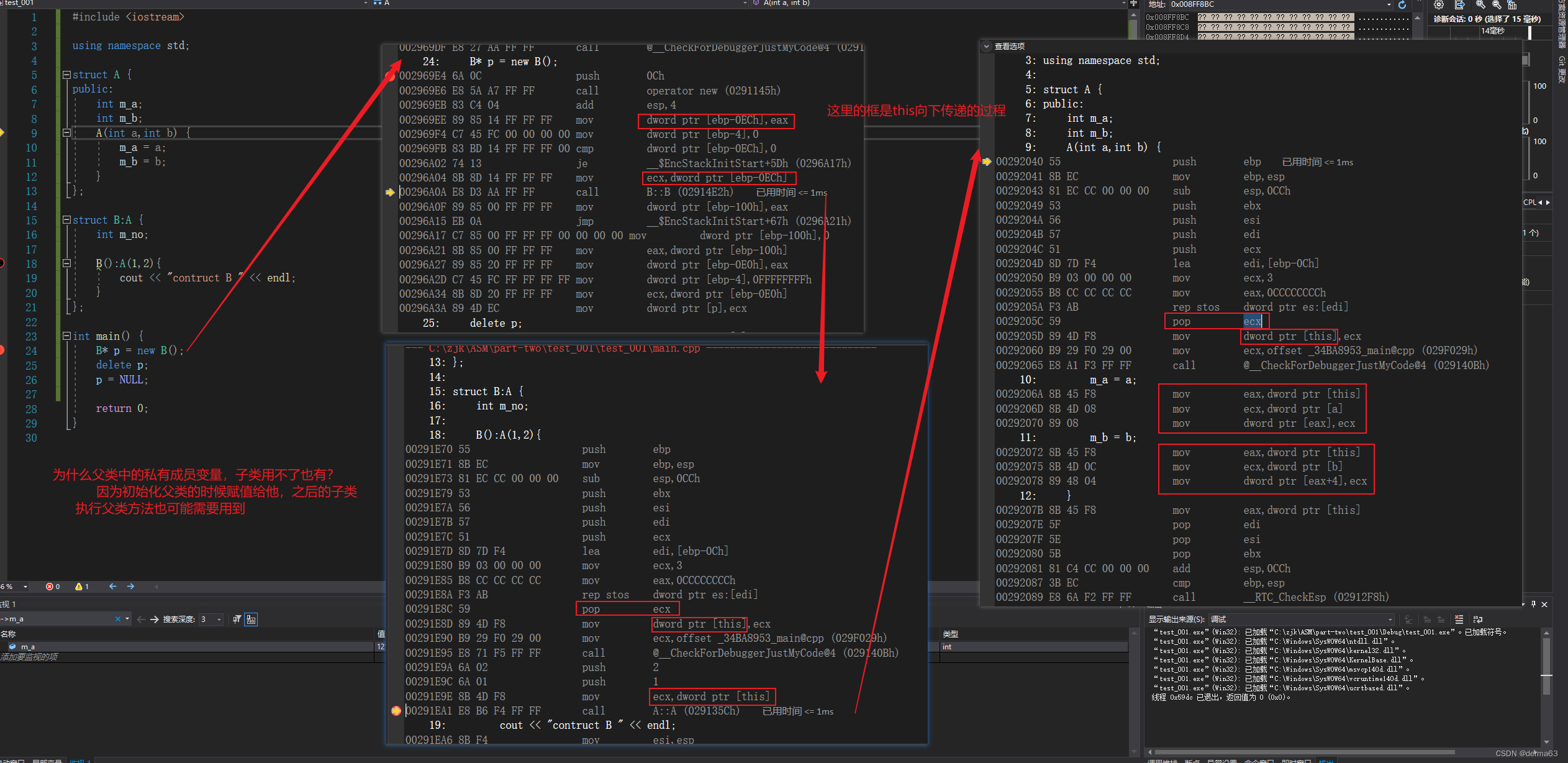
Task: Click the diagnostics zoom in magnifier
Action: click(1480, 5)
